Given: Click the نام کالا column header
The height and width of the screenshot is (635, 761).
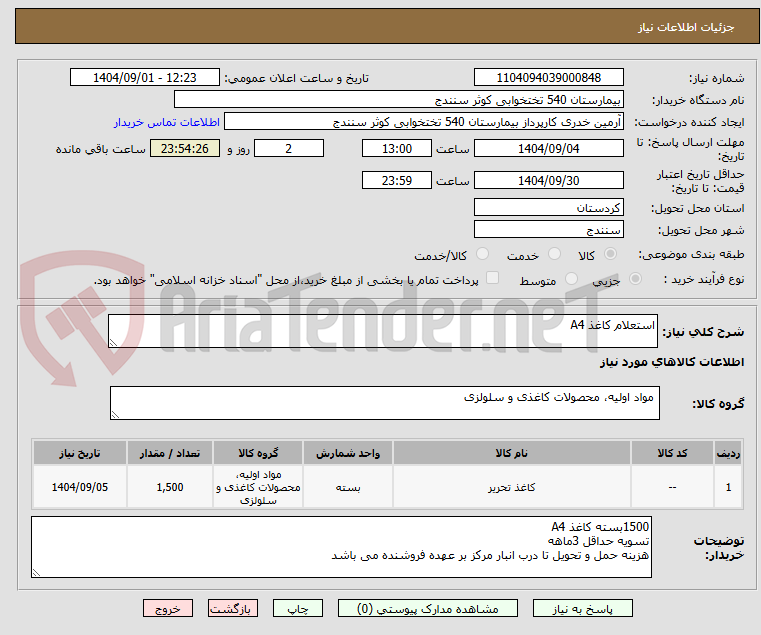Looking at the screenshot, I should 512,453.
